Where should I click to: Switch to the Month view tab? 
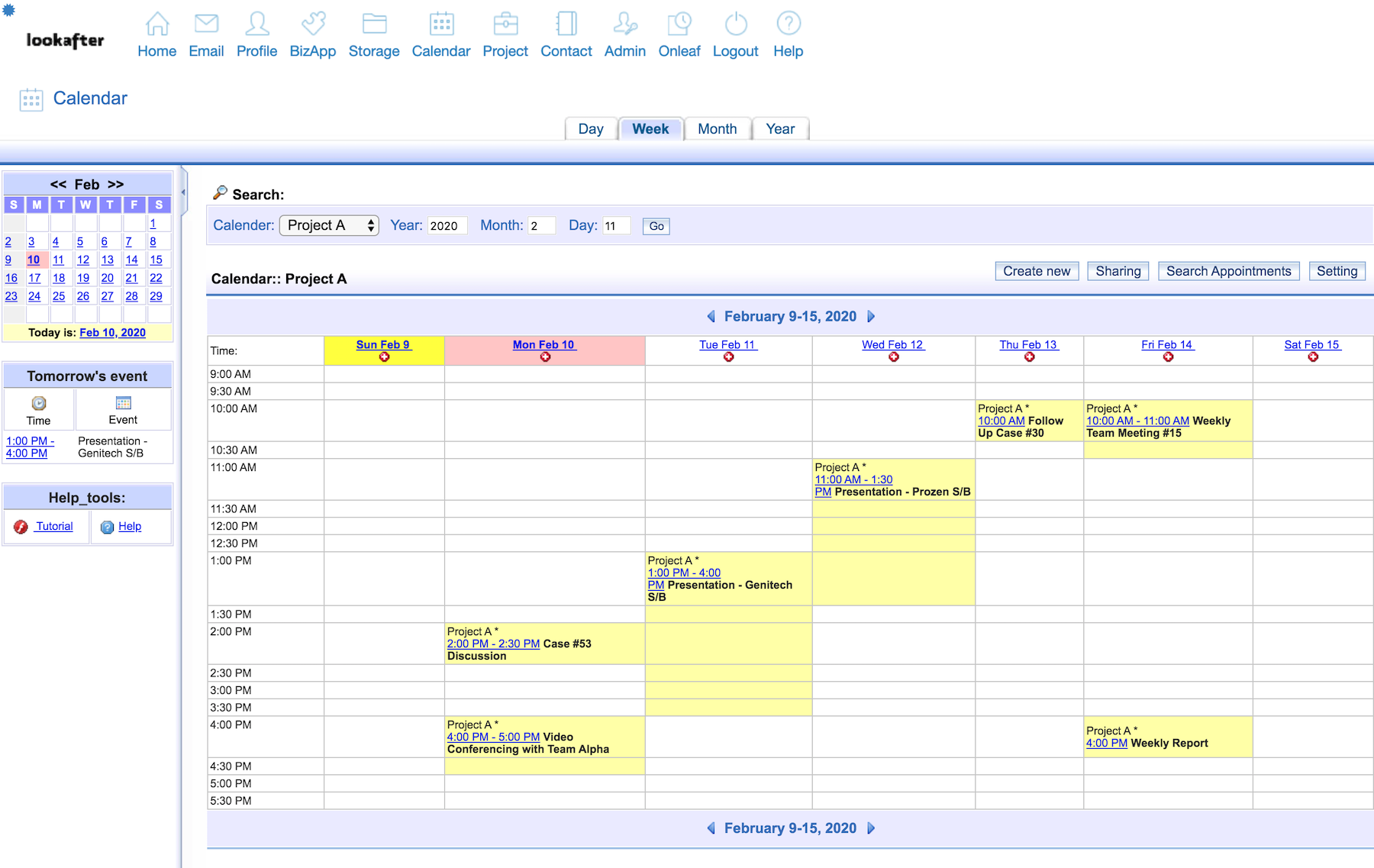coord(717,129)
